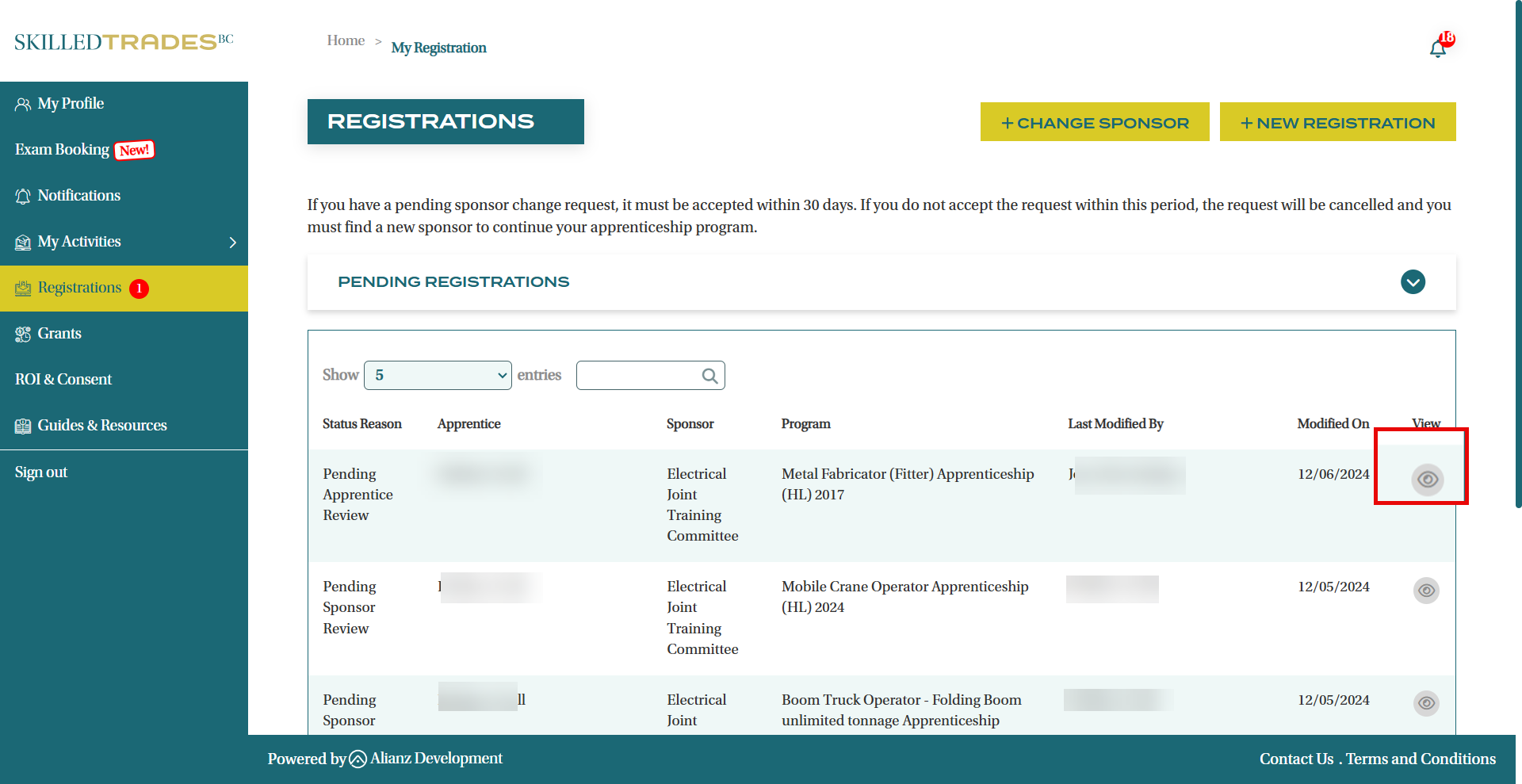The width and height of the screenshot is (1522, 784).
Task: Collapse the Pending Registrations section chevron
Action: click(1413, 282)
